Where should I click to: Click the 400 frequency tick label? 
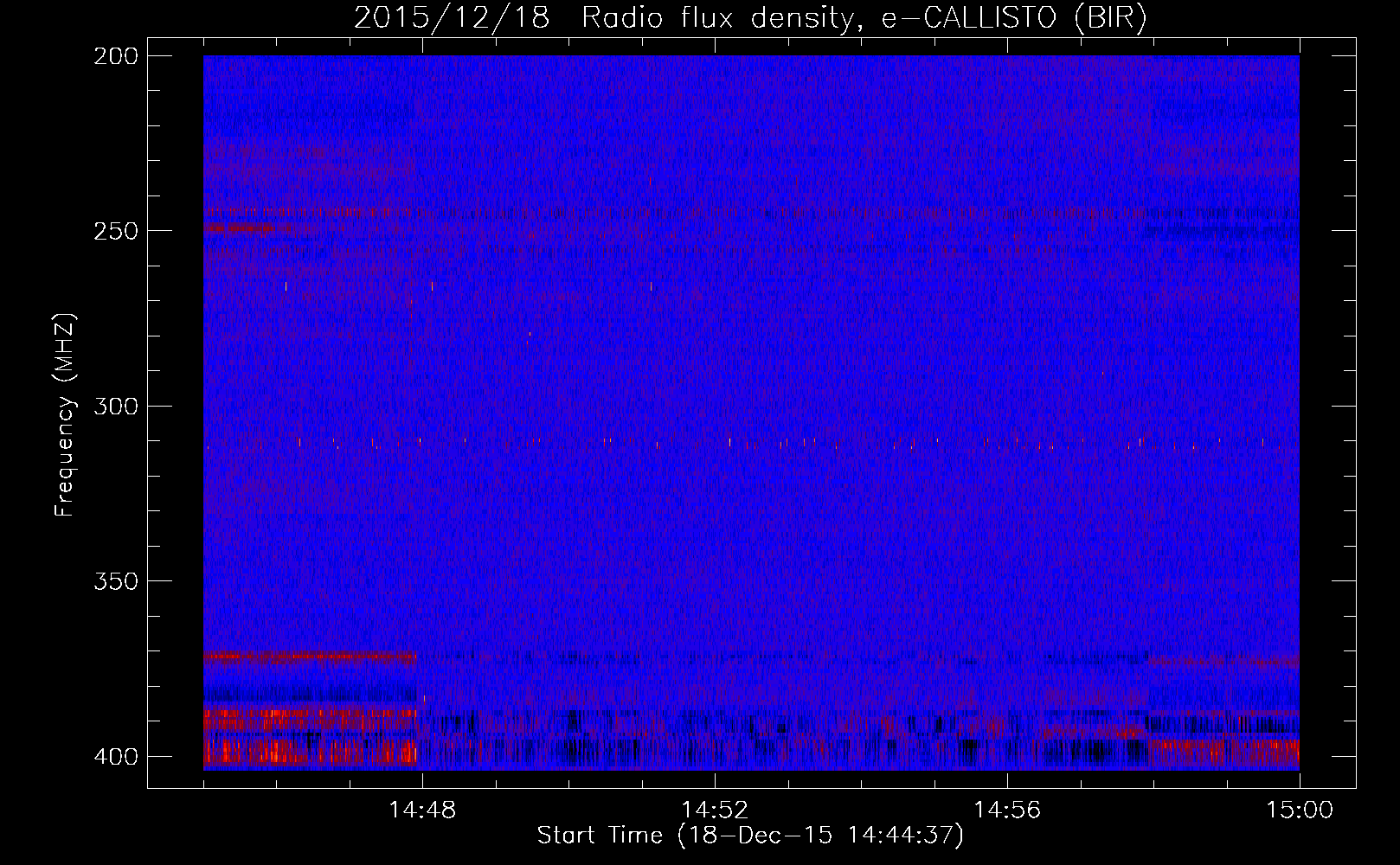tap(115, 757)
